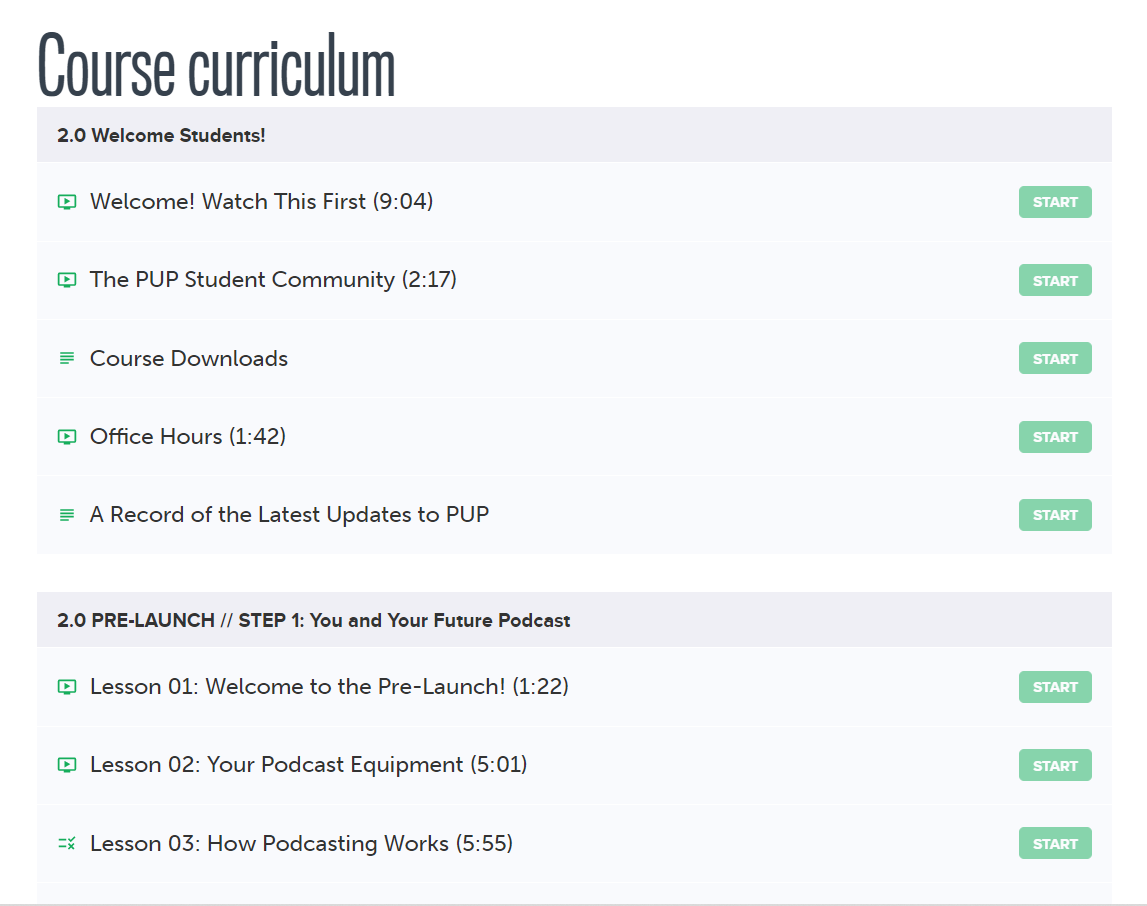Click video icon beside Lesson 01
1147x906 pixels.
pos(67,687)
